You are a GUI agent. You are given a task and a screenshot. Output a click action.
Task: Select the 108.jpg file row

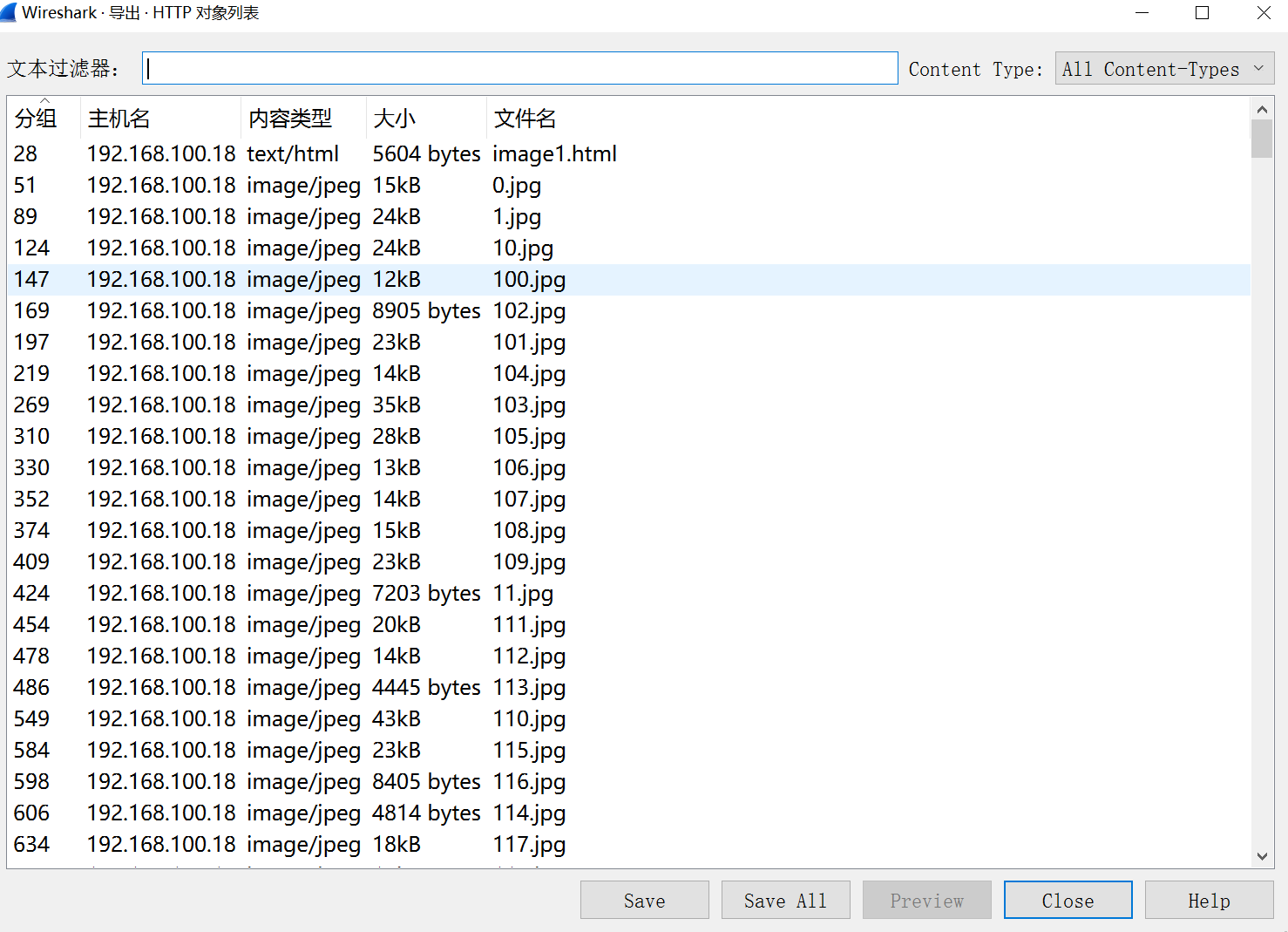(629, 530)
